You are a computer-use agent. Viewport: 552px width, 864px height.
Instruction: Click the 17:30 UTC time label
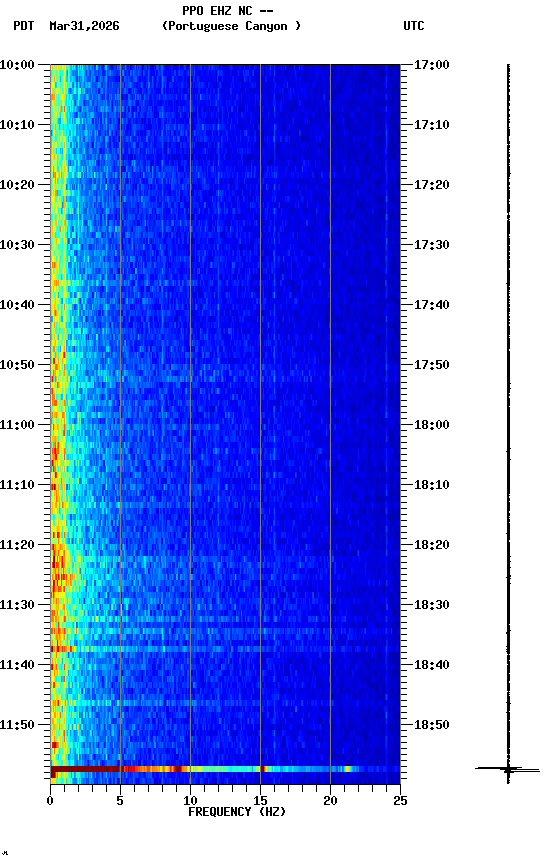tap(432, 245)
